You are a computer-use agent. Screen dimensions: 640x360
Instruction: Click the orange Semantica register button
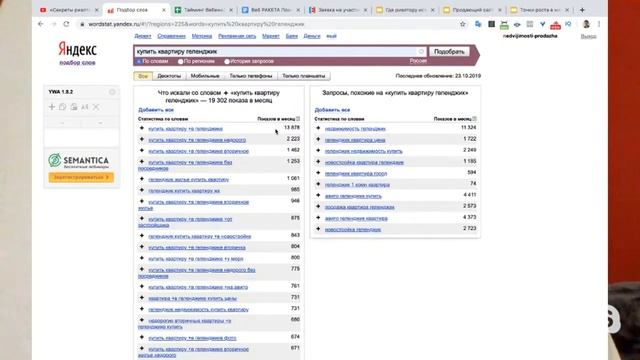[x=81, y=177]
